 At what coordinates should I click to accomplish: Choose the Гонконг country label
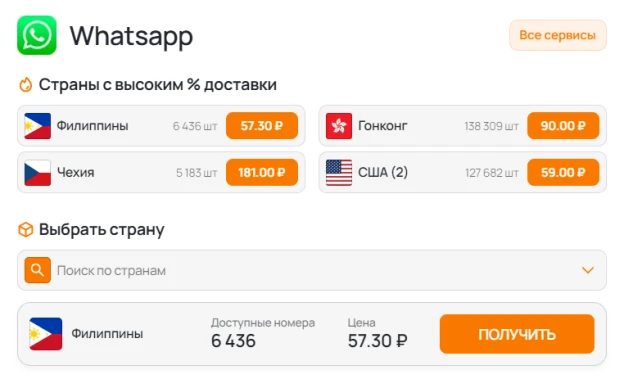[x=382, y=126]
